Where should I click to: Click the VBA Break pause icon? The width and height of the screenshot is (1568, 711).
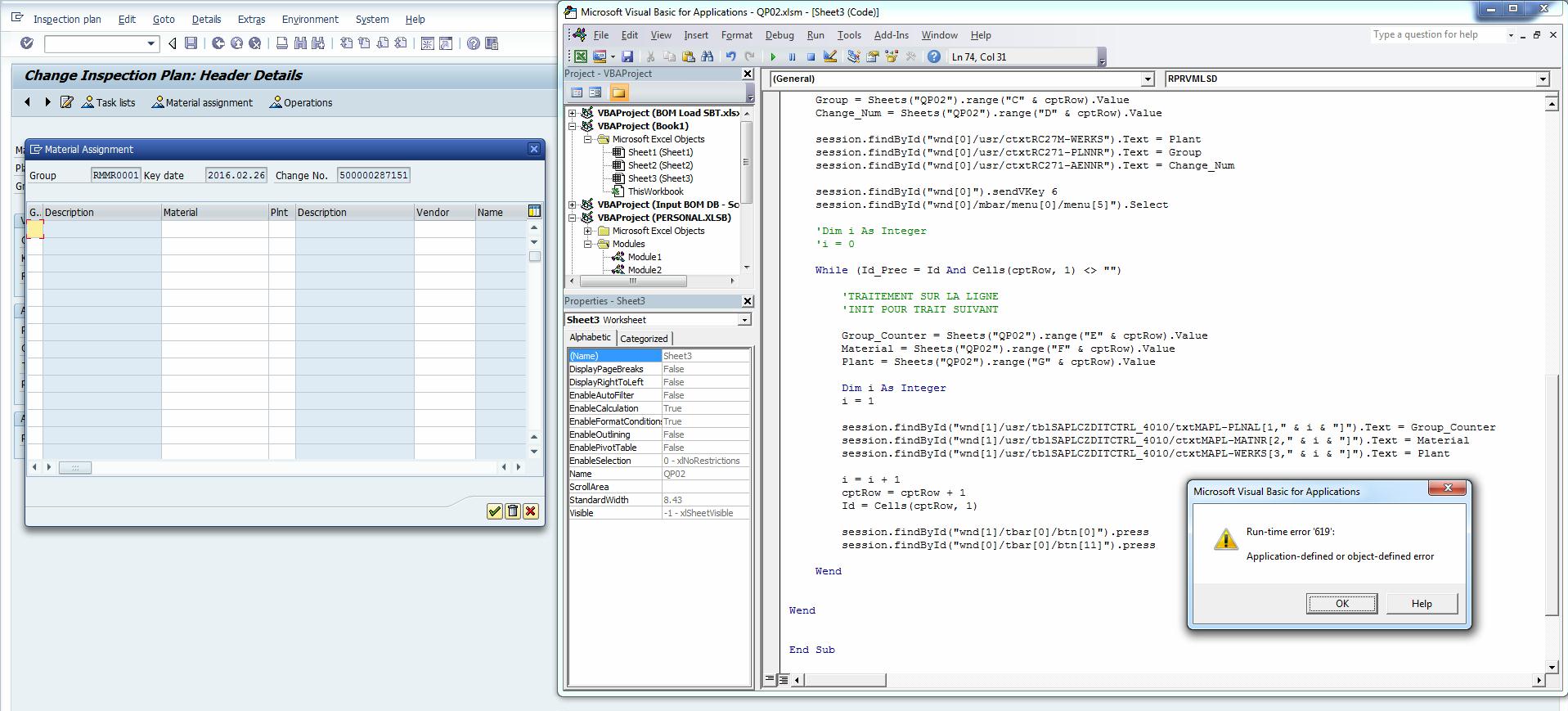[x=792, y=56]
